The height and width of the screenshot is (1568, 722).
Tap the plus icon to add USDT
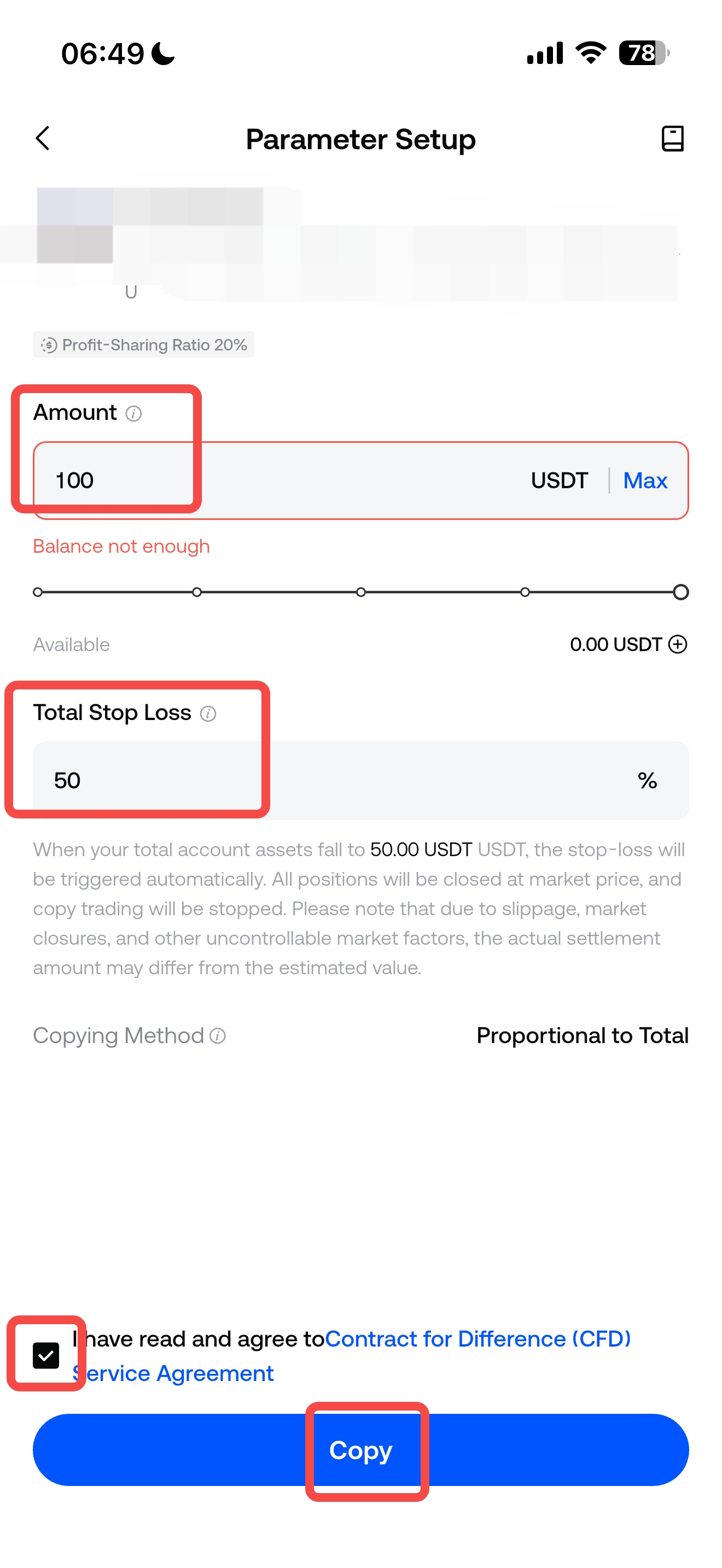pos(678,644)
